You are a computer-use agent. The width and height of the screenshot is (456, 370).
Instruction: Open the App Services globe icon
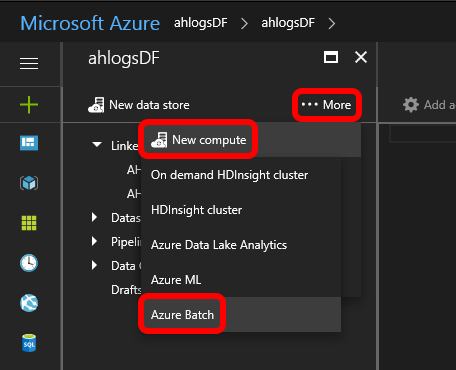(29, 303)
